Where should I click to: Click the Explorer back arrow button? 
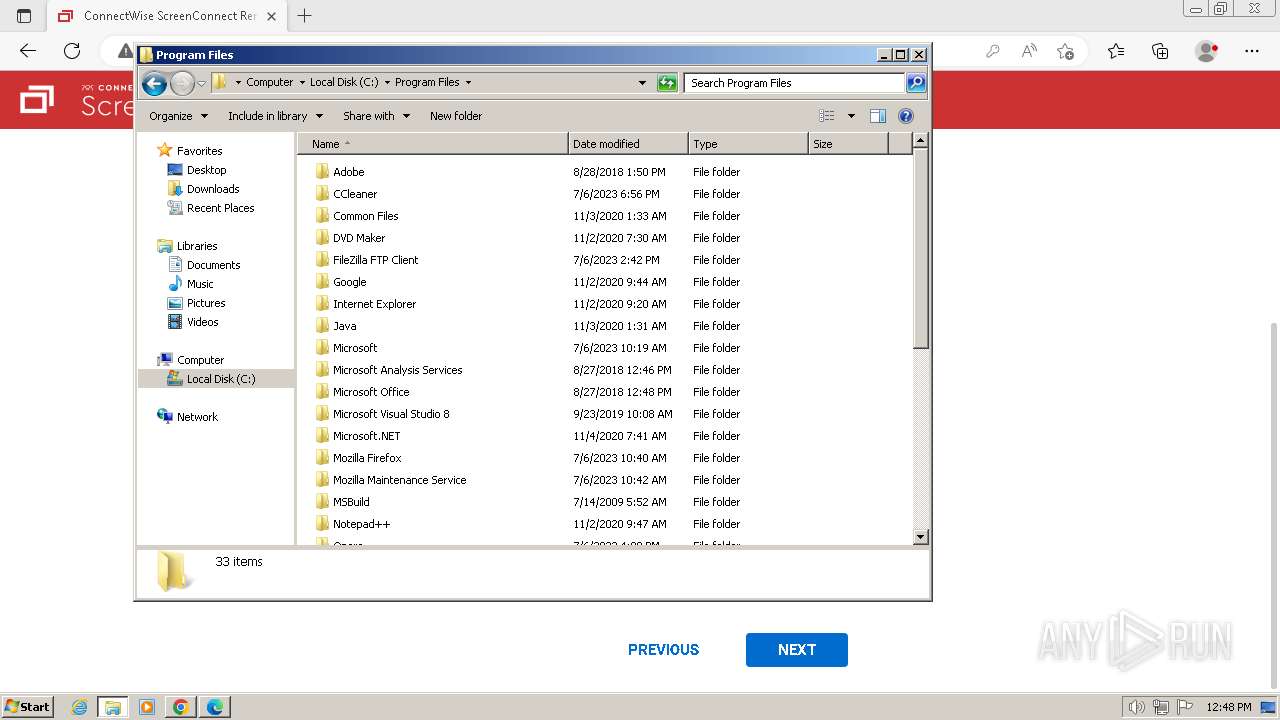coord(154,83)
